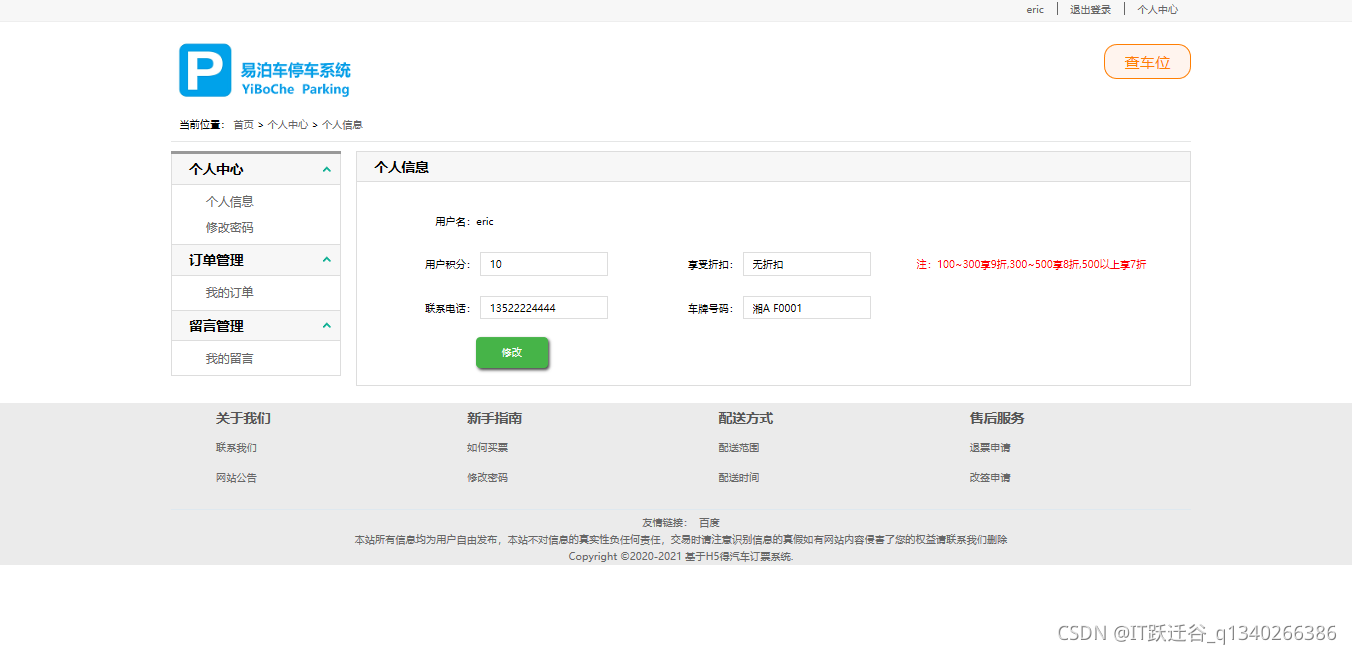
Task: Click the 车牌号码 input field
Action: coord(806,307)
